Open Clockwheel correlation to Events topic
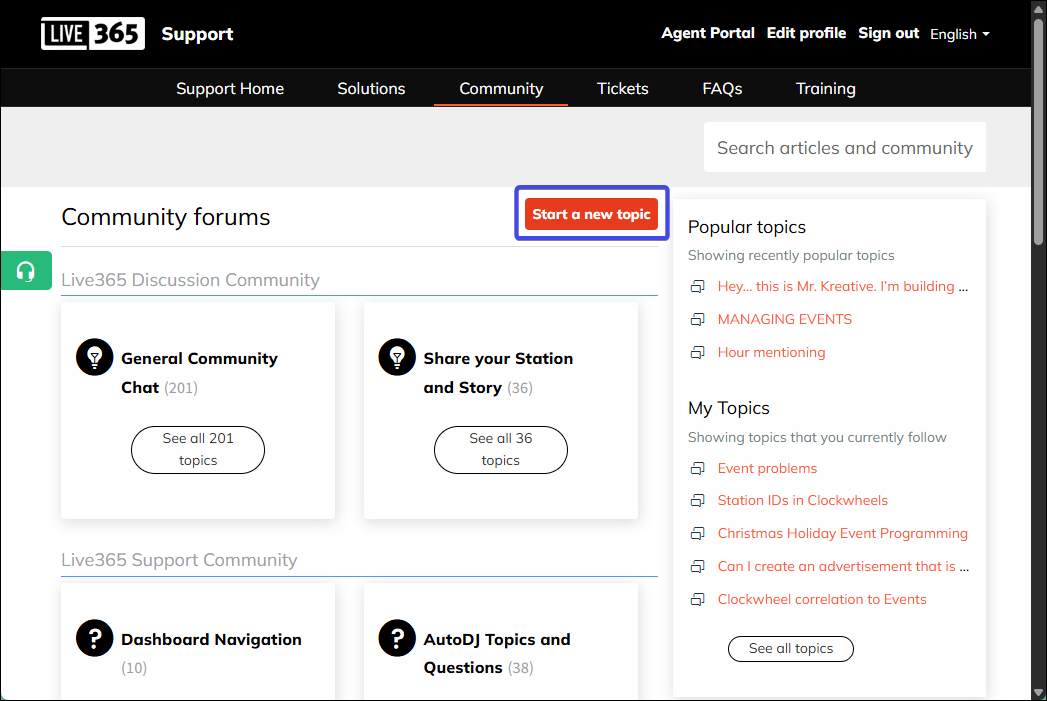 (822, 599)
